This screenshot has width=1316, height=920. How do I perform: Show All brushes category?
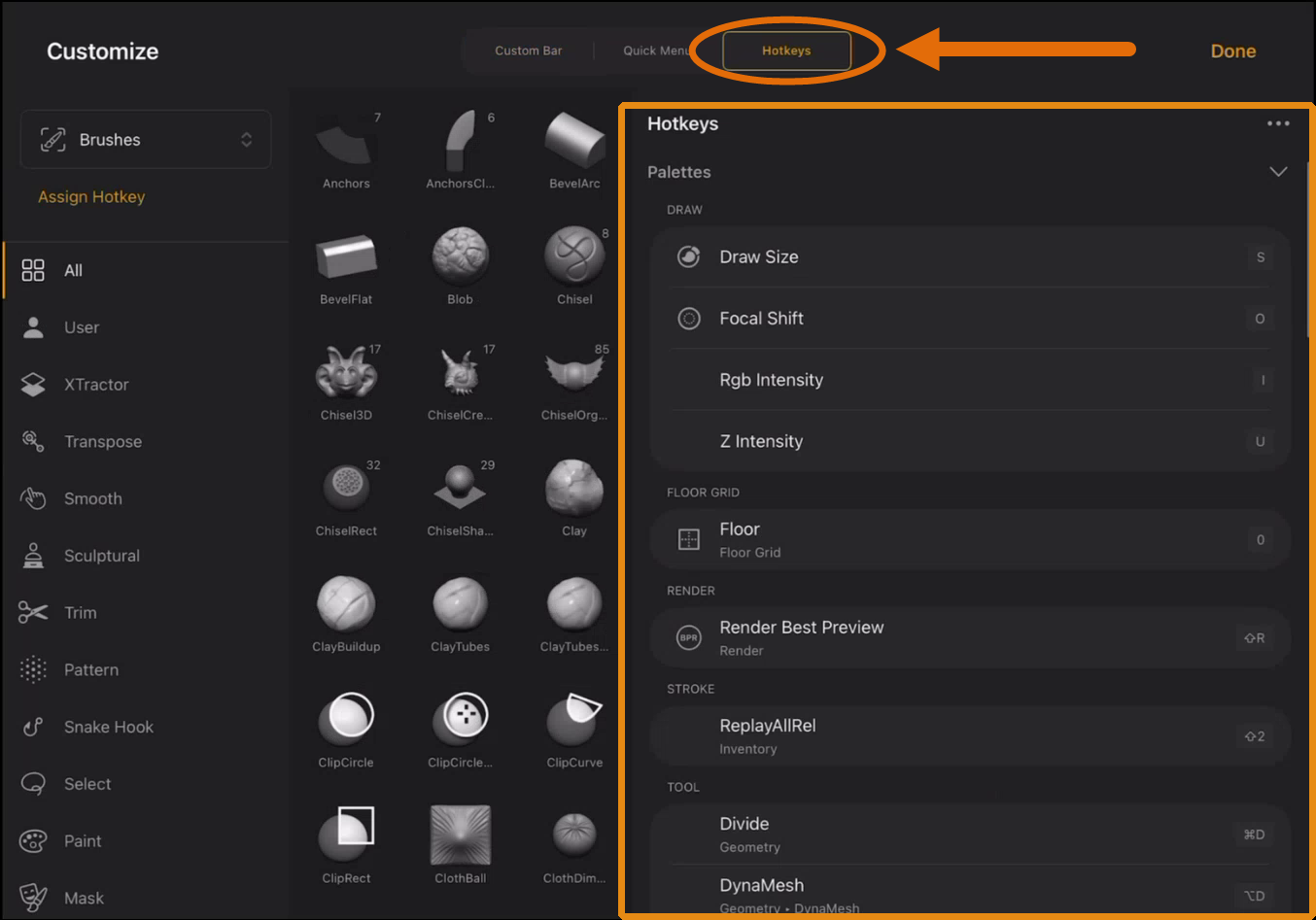(x=146, y=270)
